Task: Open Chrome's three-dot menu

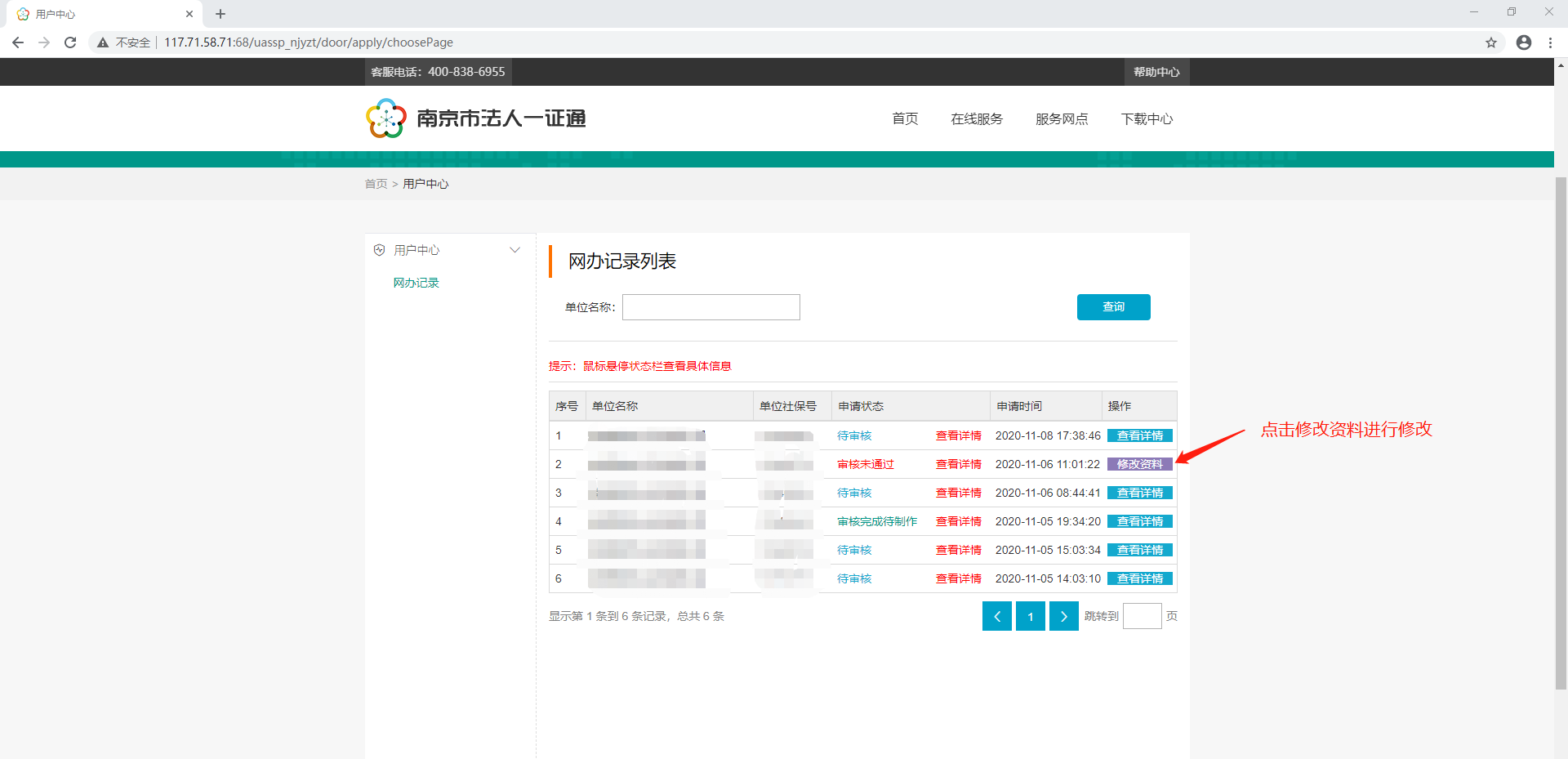Action: click(1550, 42)
